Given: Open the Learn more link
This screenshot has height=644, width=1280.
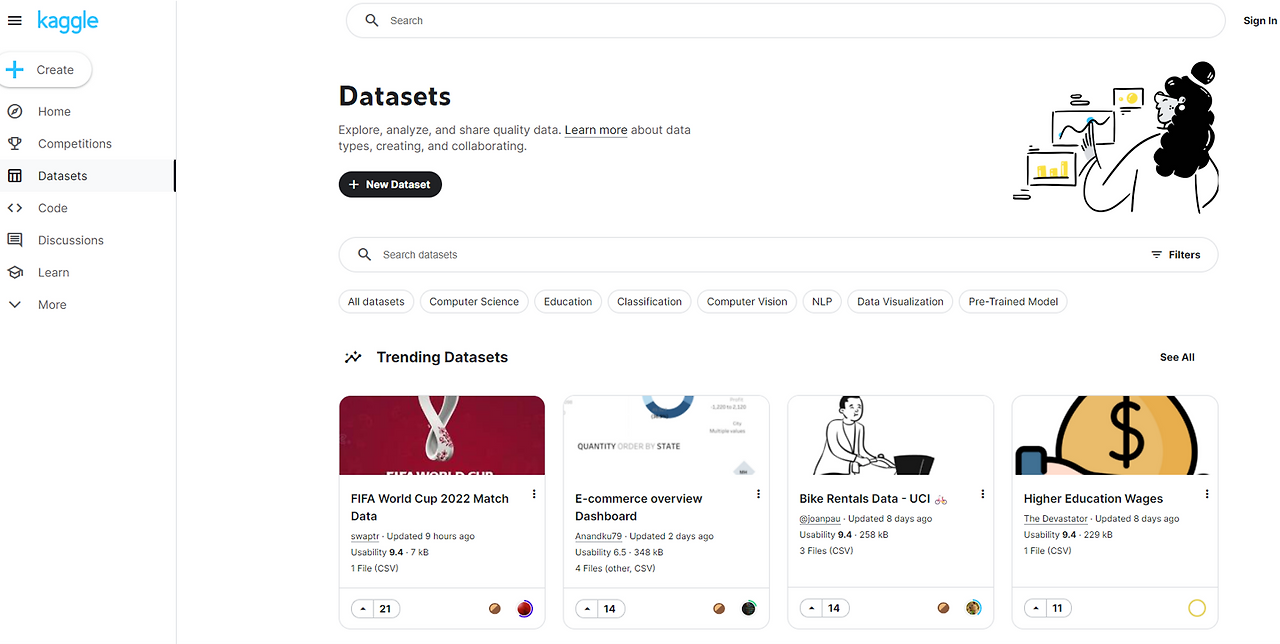Looking at the screenshot, I should click(596, 130).
